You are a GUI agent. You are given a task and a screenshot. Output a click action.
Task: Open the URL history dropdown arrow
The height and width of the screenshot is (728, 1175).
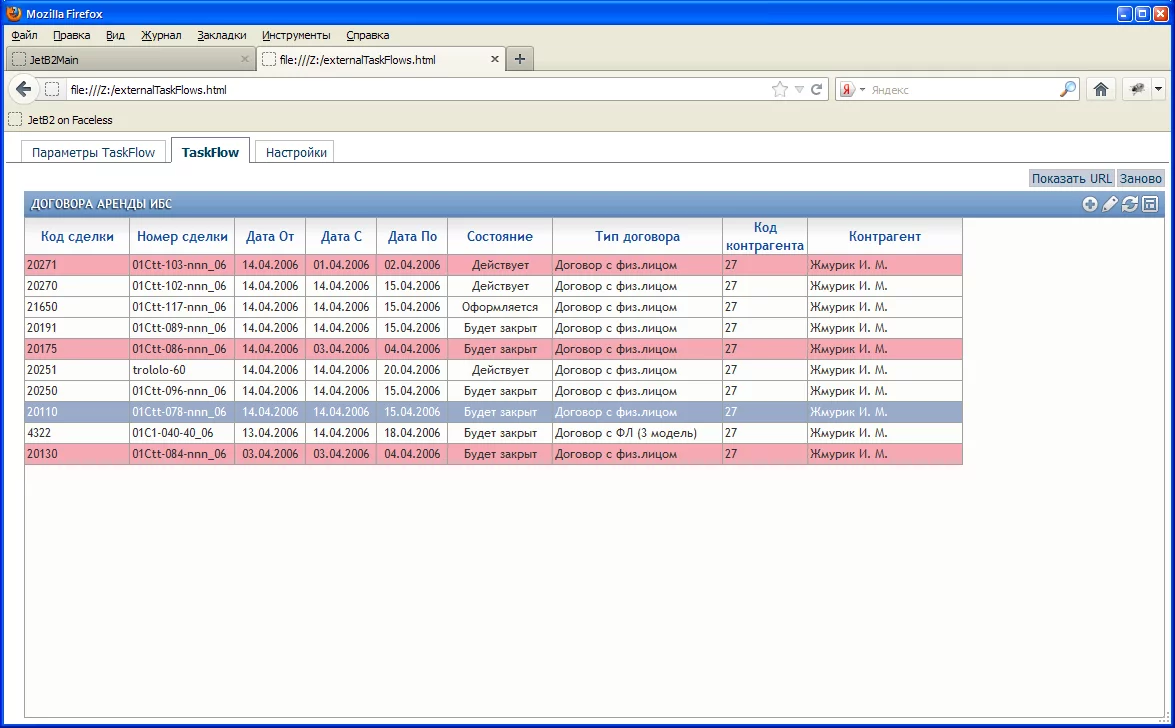tap(799, 90)
